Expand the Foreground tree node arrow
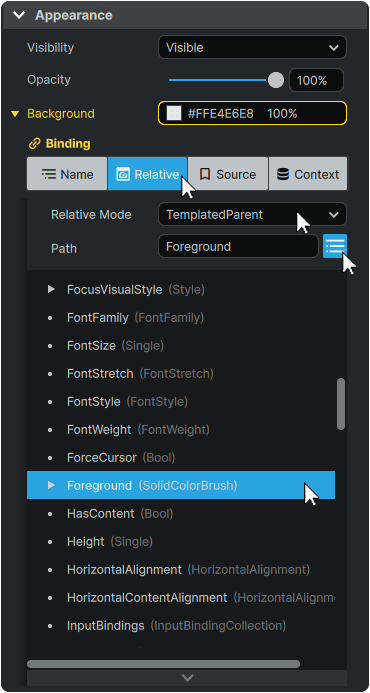The height and width of the screenshot is (693, 370). pos(51,485)
